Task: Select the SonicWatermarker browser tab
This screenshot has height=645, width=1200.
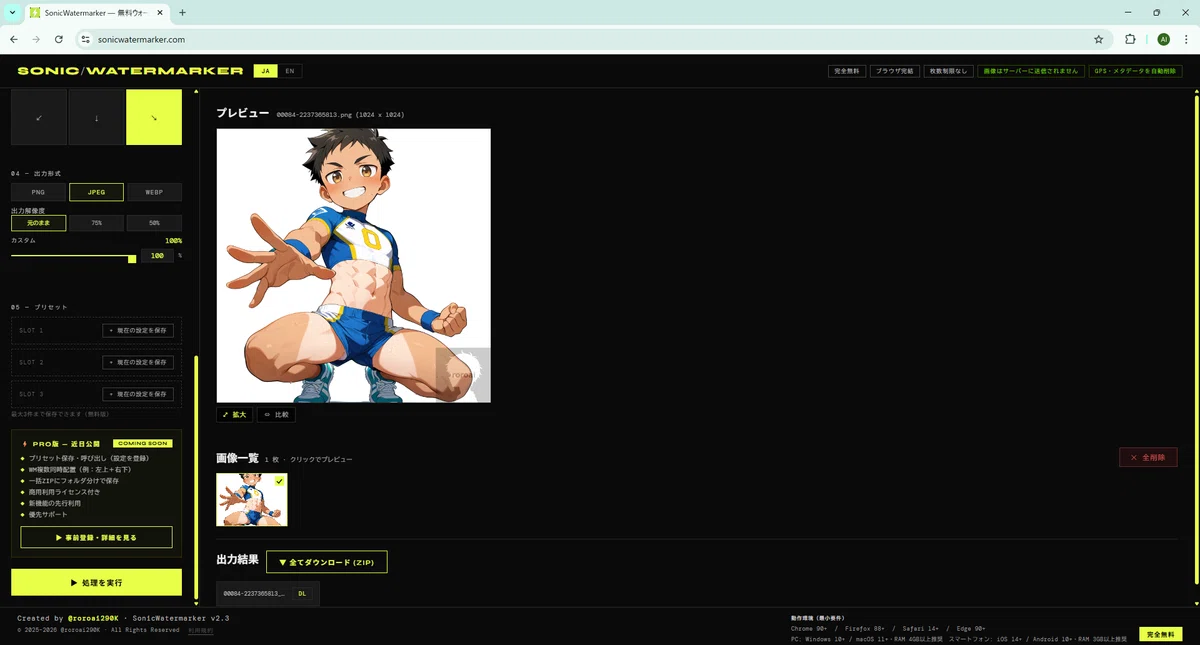Action: [x=95, y=13]
